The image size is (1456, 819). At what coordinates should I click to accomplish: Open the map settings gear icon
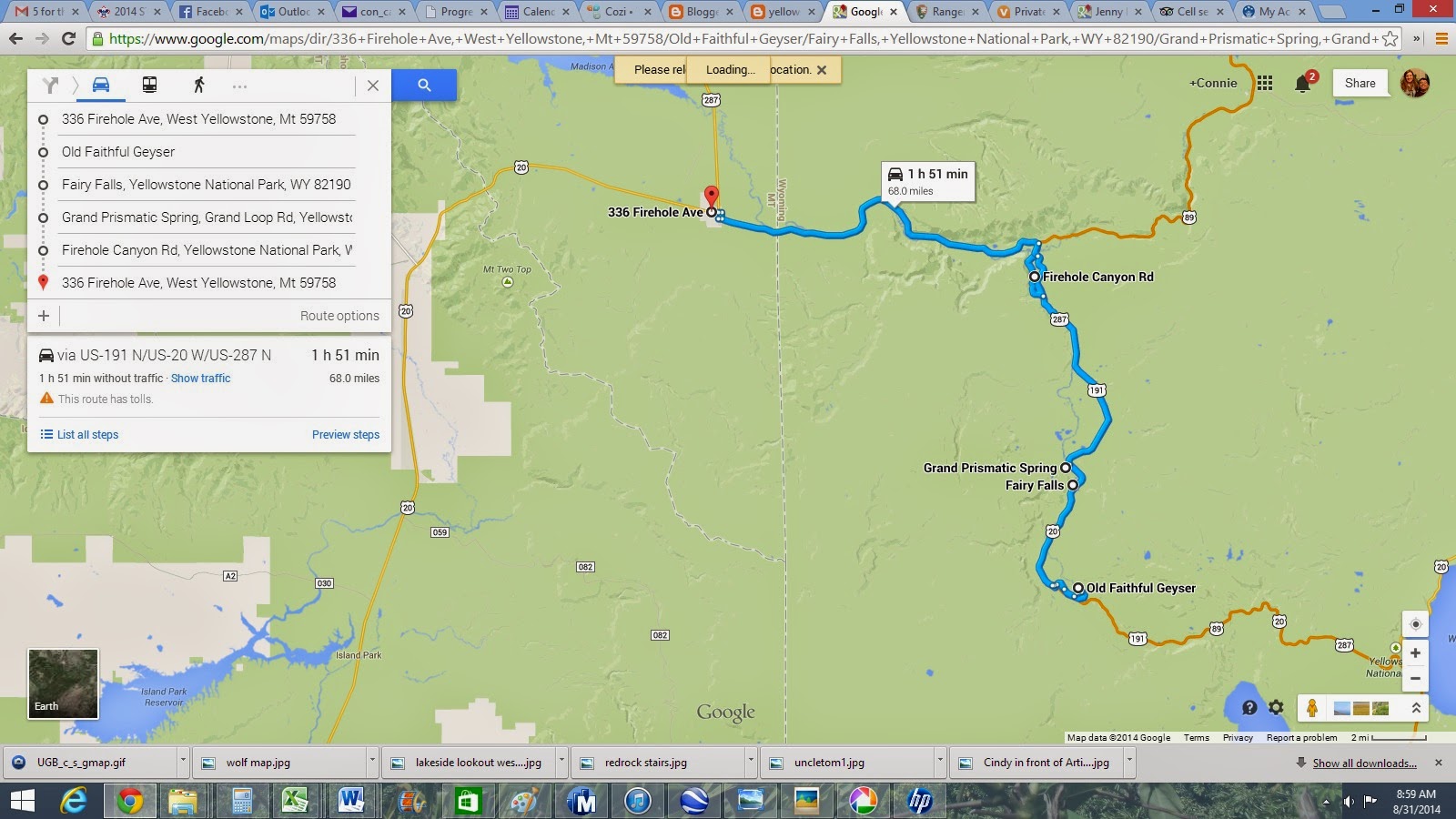click(x=1276, y=708)
